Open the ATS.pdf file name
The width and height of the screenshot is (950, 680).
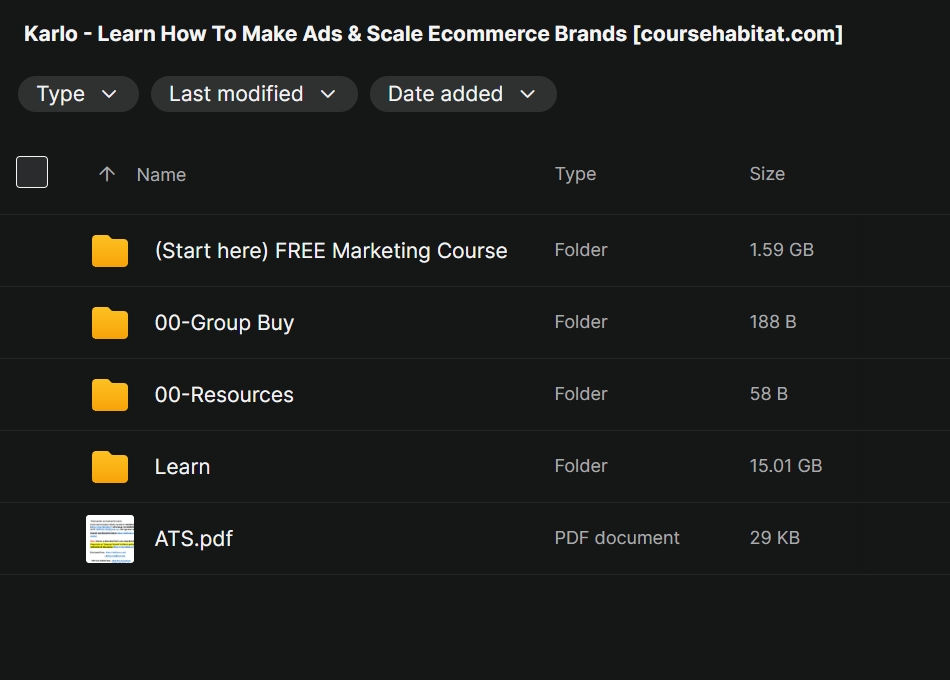pyautogui.click(x=194, y=539)
